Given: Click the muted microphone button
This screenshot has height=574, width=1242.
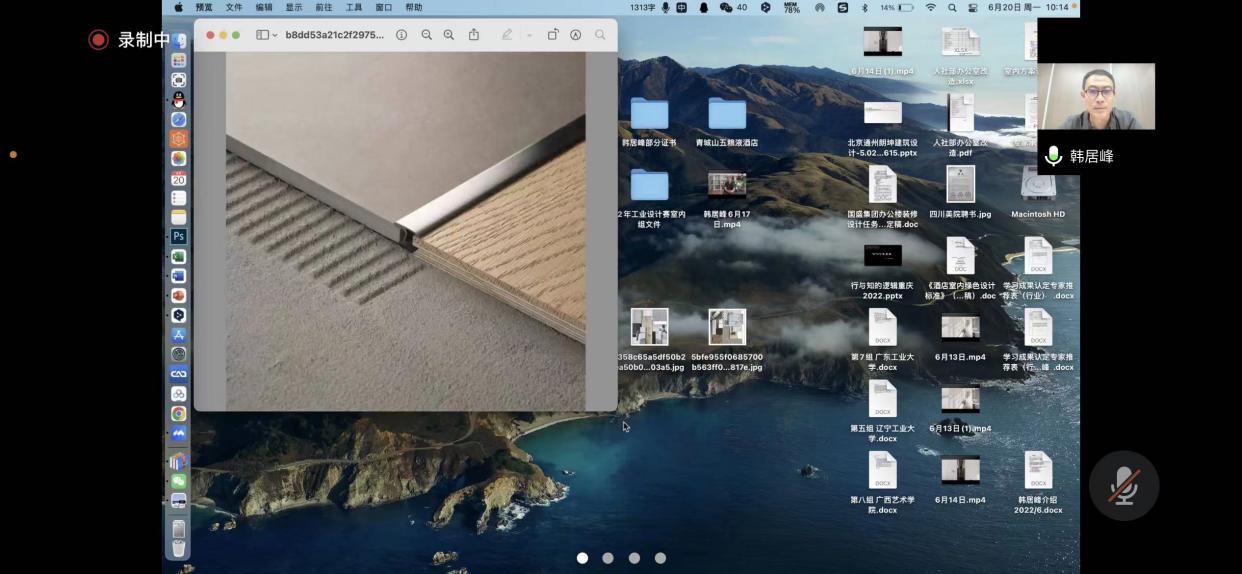Looking at the screenshot, I should point(1123,486).
